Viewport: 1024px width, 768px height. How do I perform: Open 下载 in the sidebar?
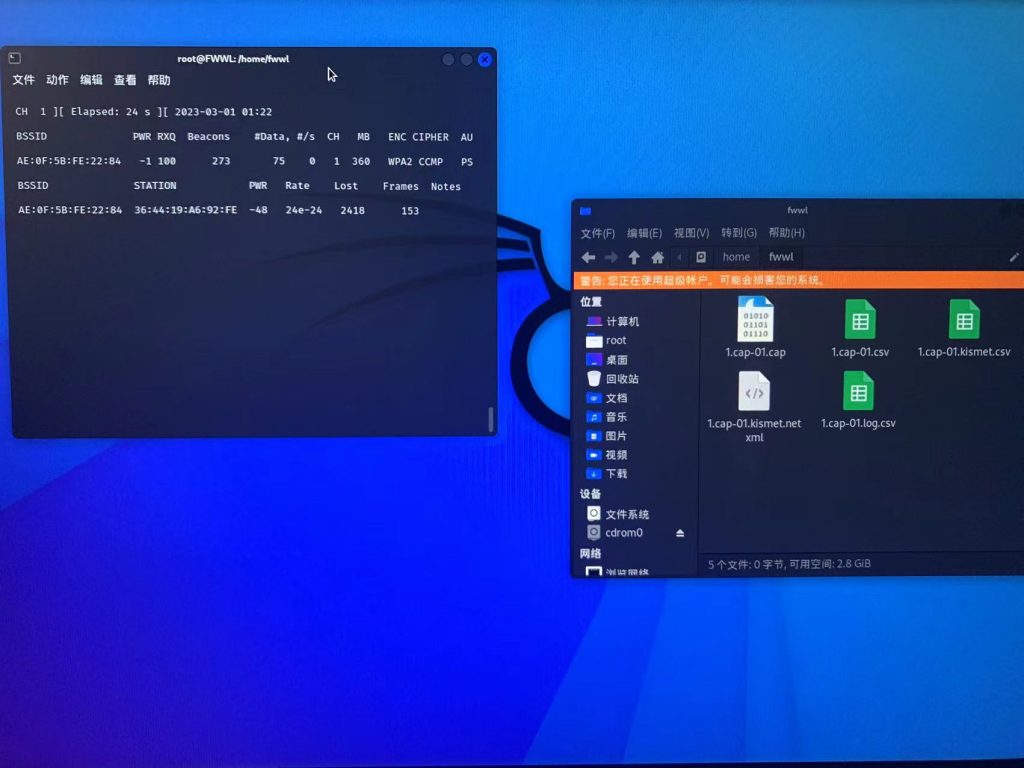click(607, 473)
